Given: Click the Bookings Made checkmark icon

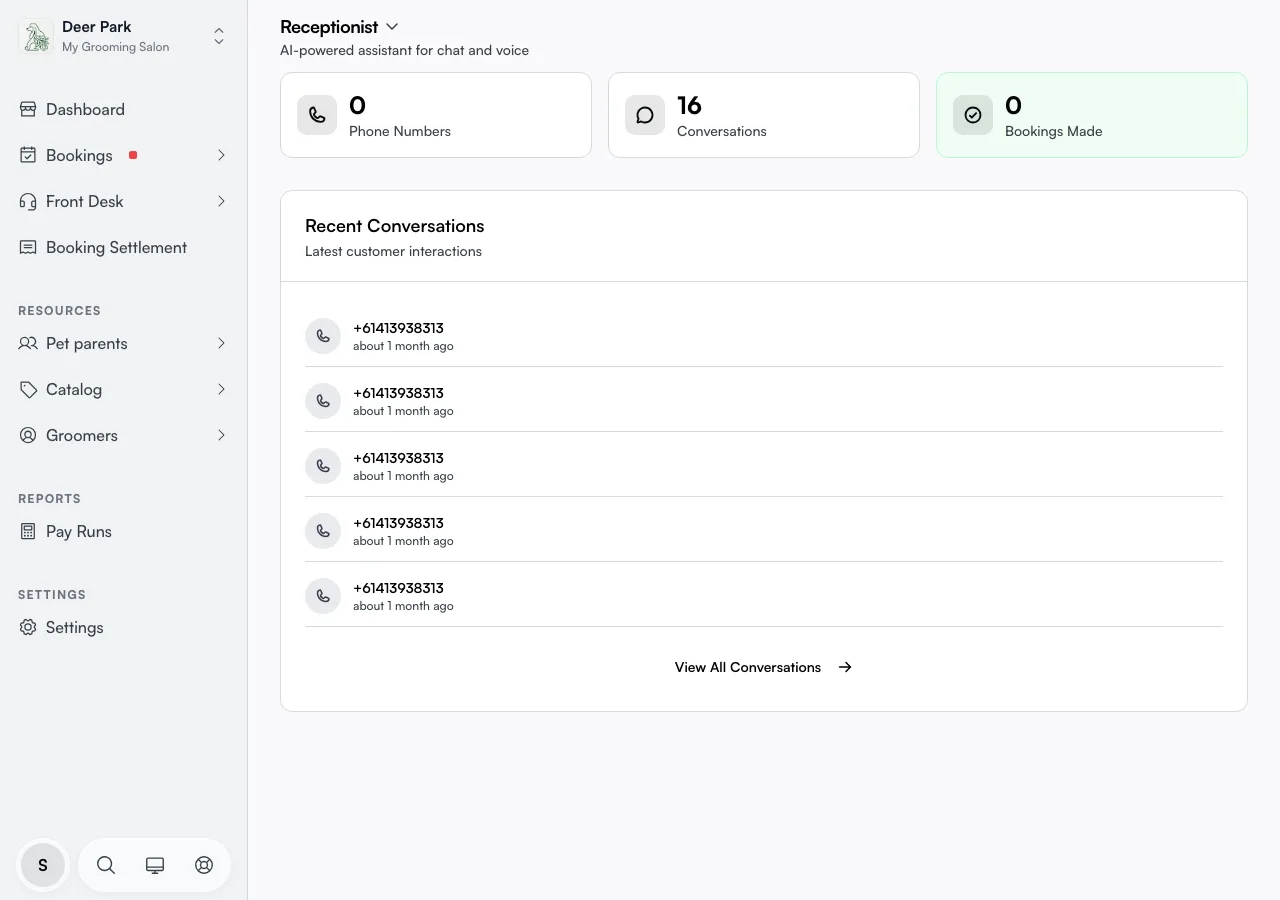Looking at the screenshot, I should 973,115.
